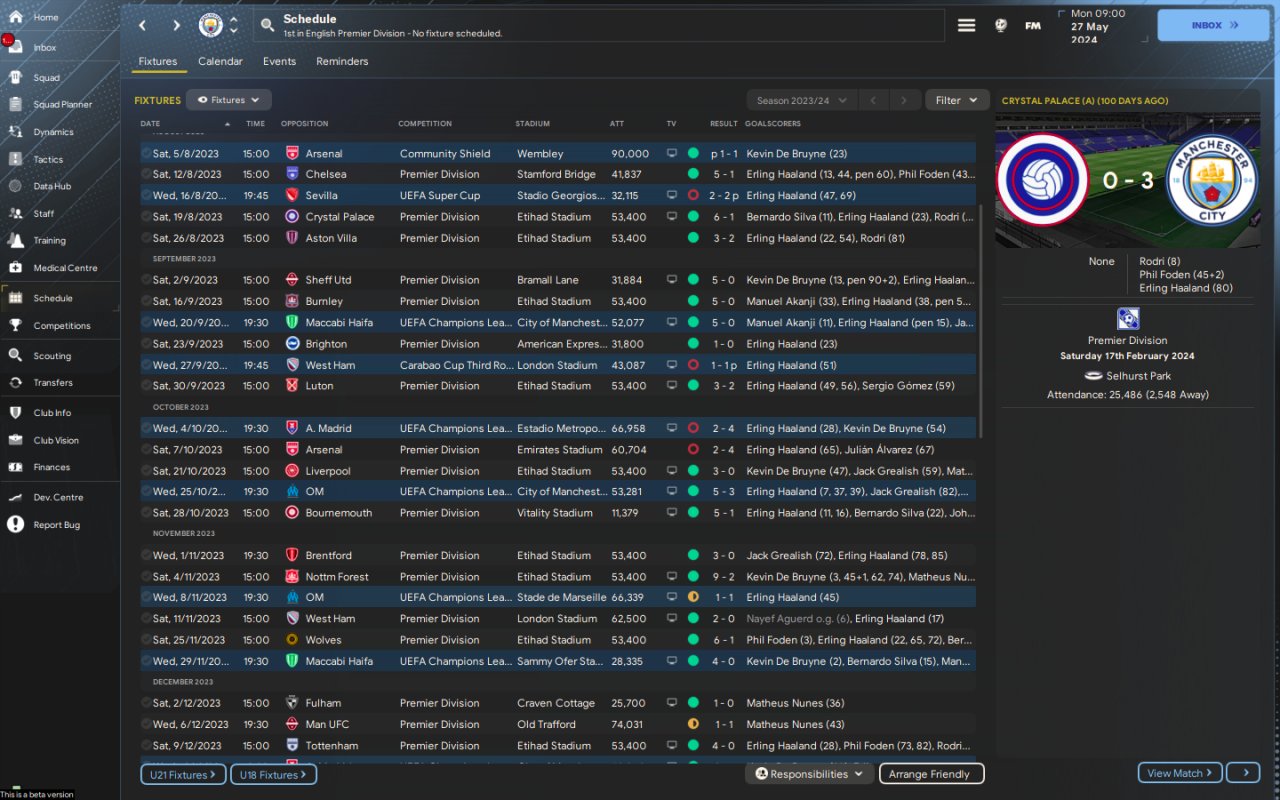Open the Home sidebar icon
The width and height of the screenshot is (1280, 800).
16,17
